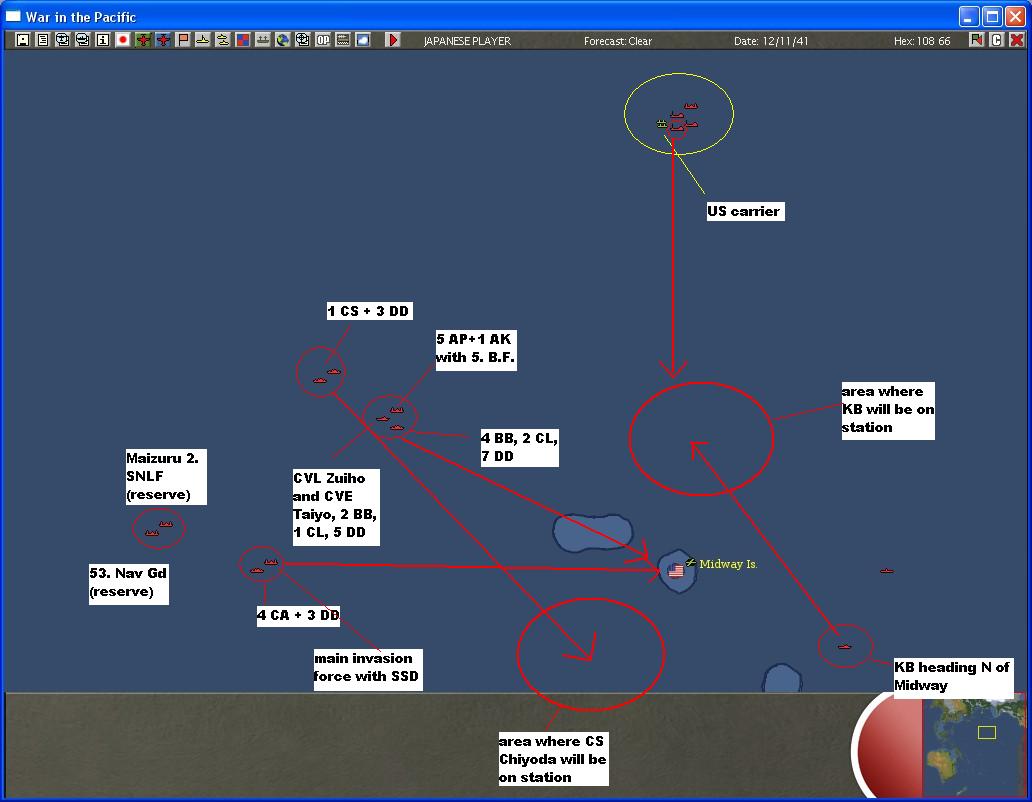Open the cloud weather toolbar icon
The width and height of the screenshot is (1032, 802).
click(363, 40)
